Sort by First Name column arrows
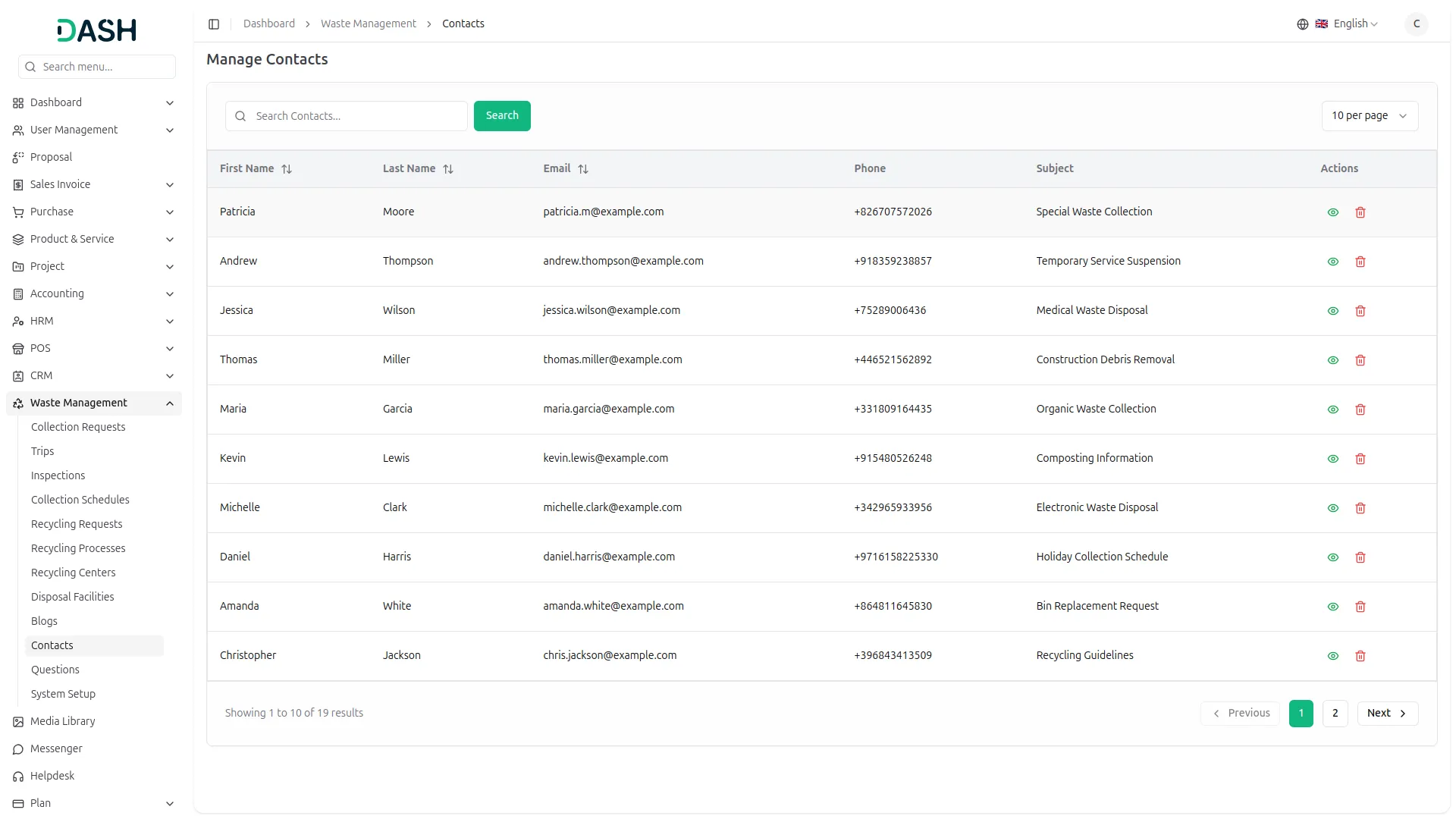The height and width of the screenshot is (819, 1456). pyautogui.click(x=287, y=169)
